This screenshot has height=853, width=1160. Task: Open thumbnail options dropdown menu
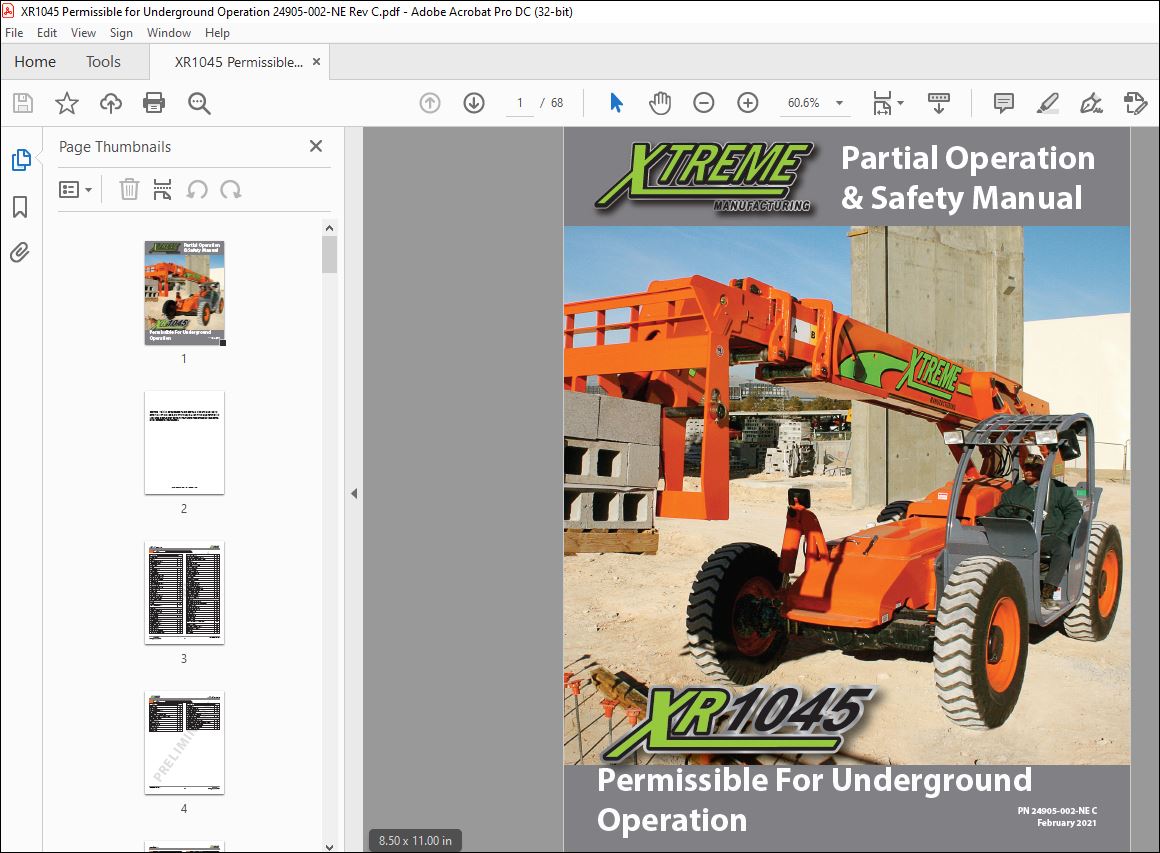75,190
